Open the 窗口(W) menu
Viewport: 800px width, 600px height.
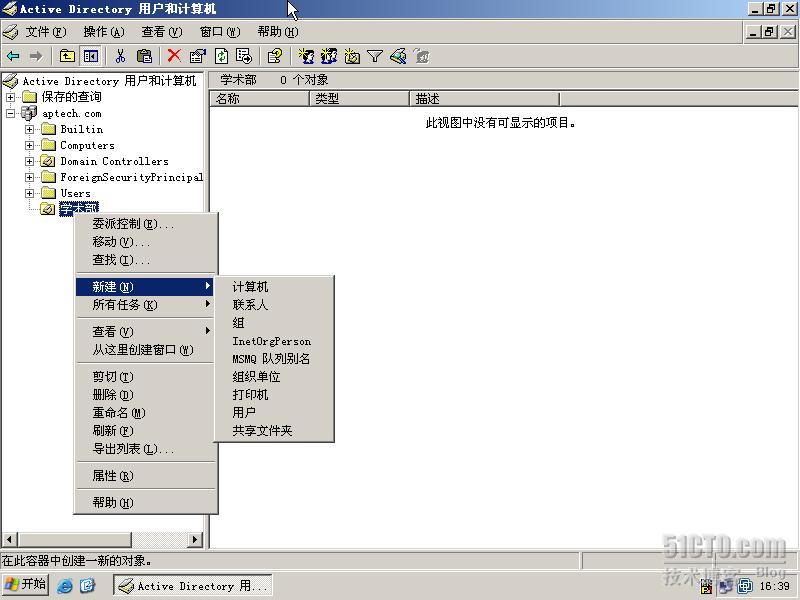click(220, 32)
